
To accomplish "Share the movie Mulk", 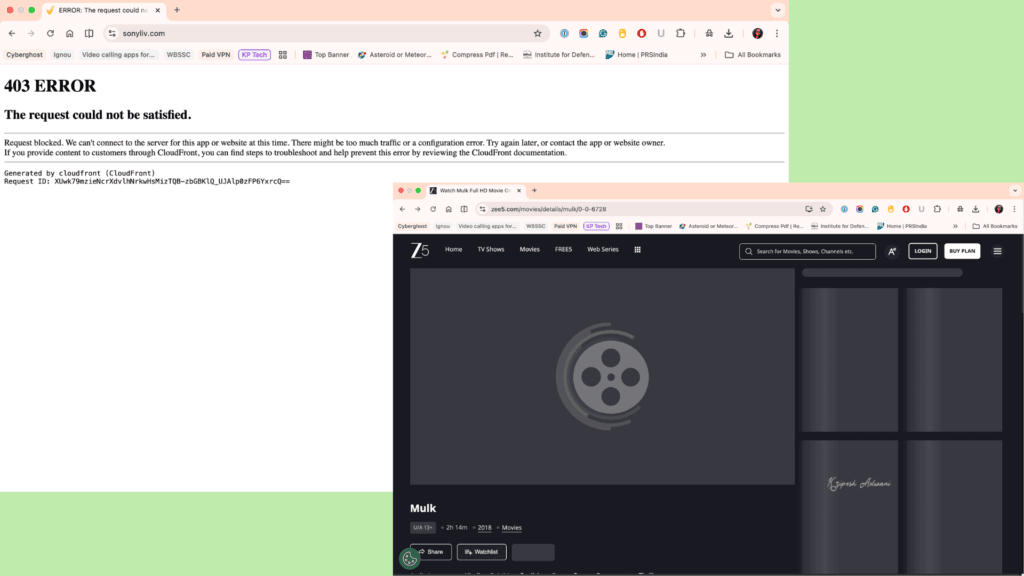I will tap(430, 552).
